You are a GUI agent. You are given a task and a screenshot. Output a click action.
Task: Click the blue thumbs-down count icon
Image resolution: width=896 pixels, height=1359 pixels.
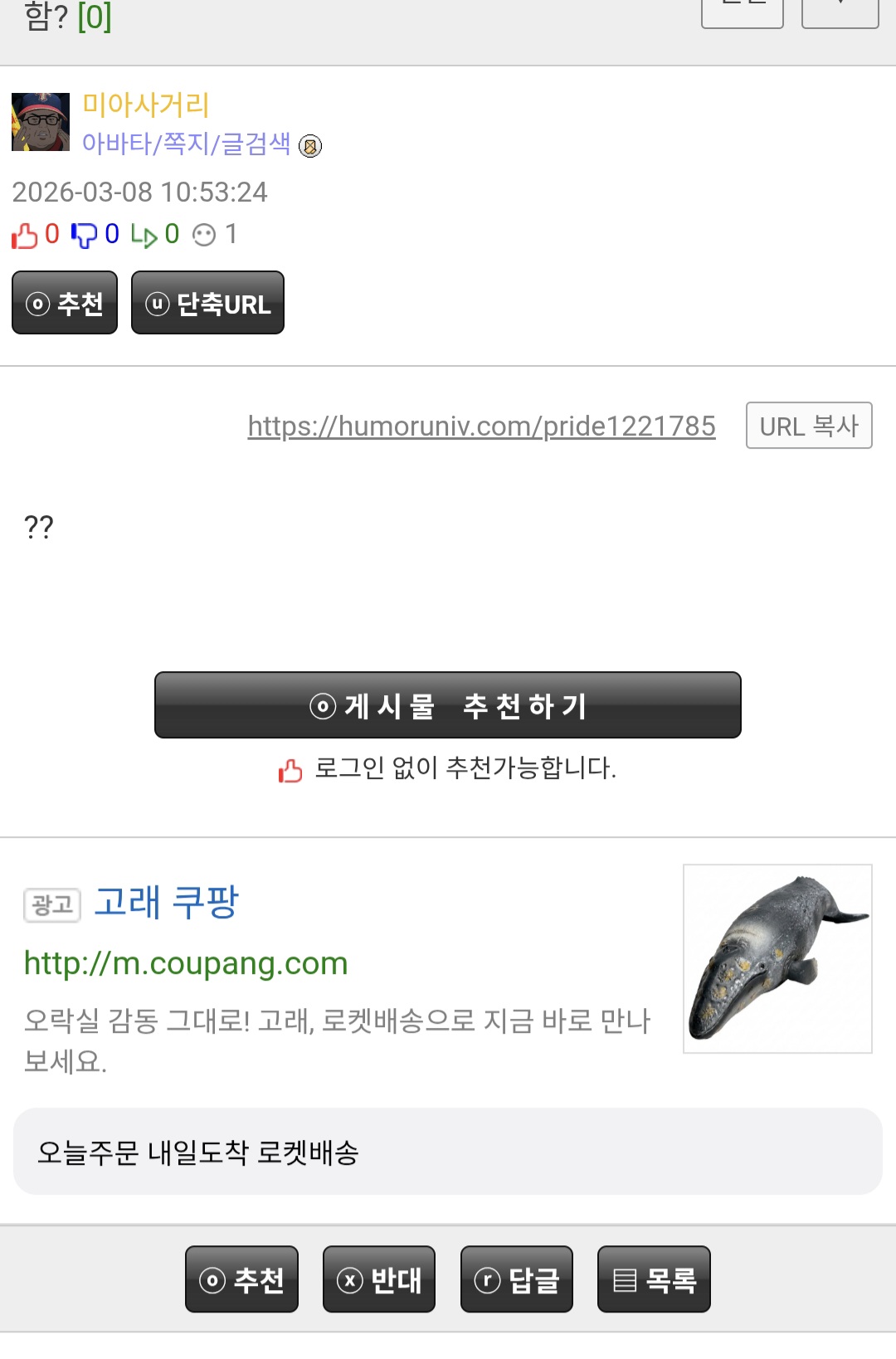[84, 236]
